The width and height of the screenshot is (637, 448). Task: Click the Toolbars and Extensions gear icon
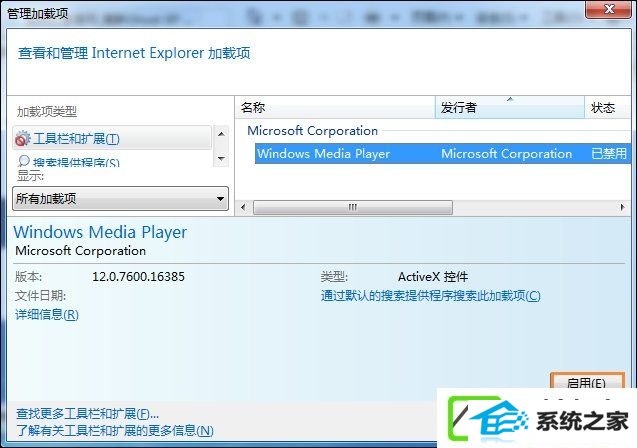(22, 139)
